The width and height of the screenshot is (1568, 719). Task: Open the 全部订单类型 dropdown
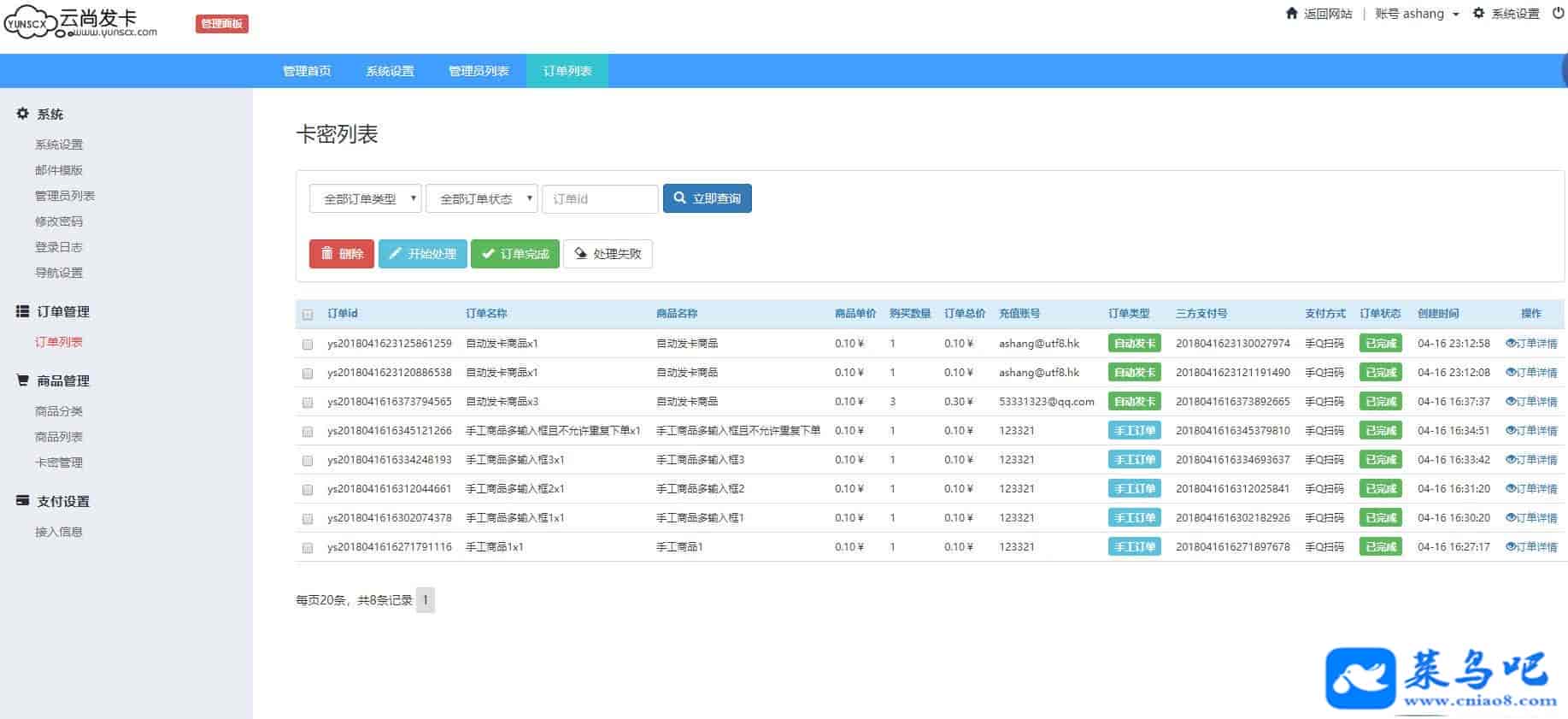tap(365, 199)
